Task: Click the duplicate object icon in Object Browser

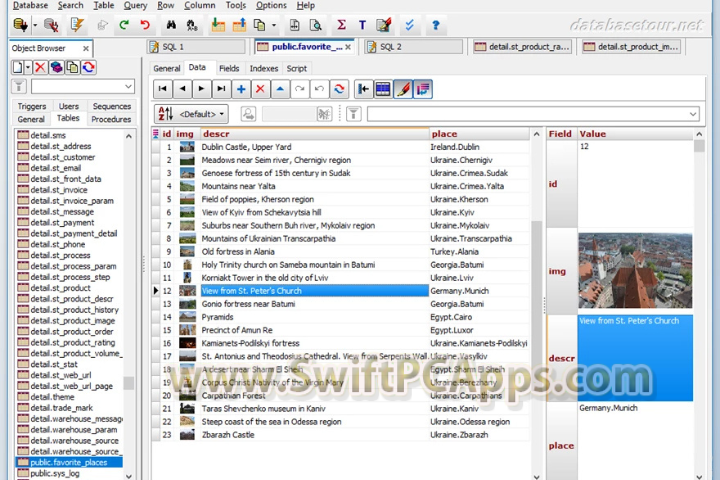Action: coord(73,68)
